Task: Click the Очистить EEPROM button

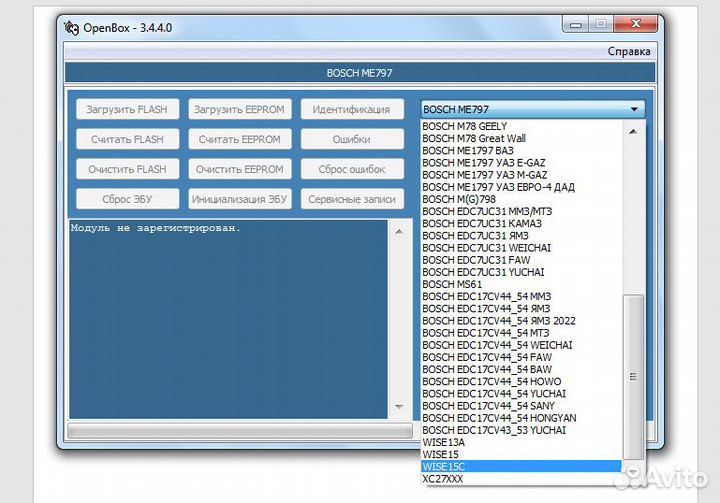Action: click(240, 169)
